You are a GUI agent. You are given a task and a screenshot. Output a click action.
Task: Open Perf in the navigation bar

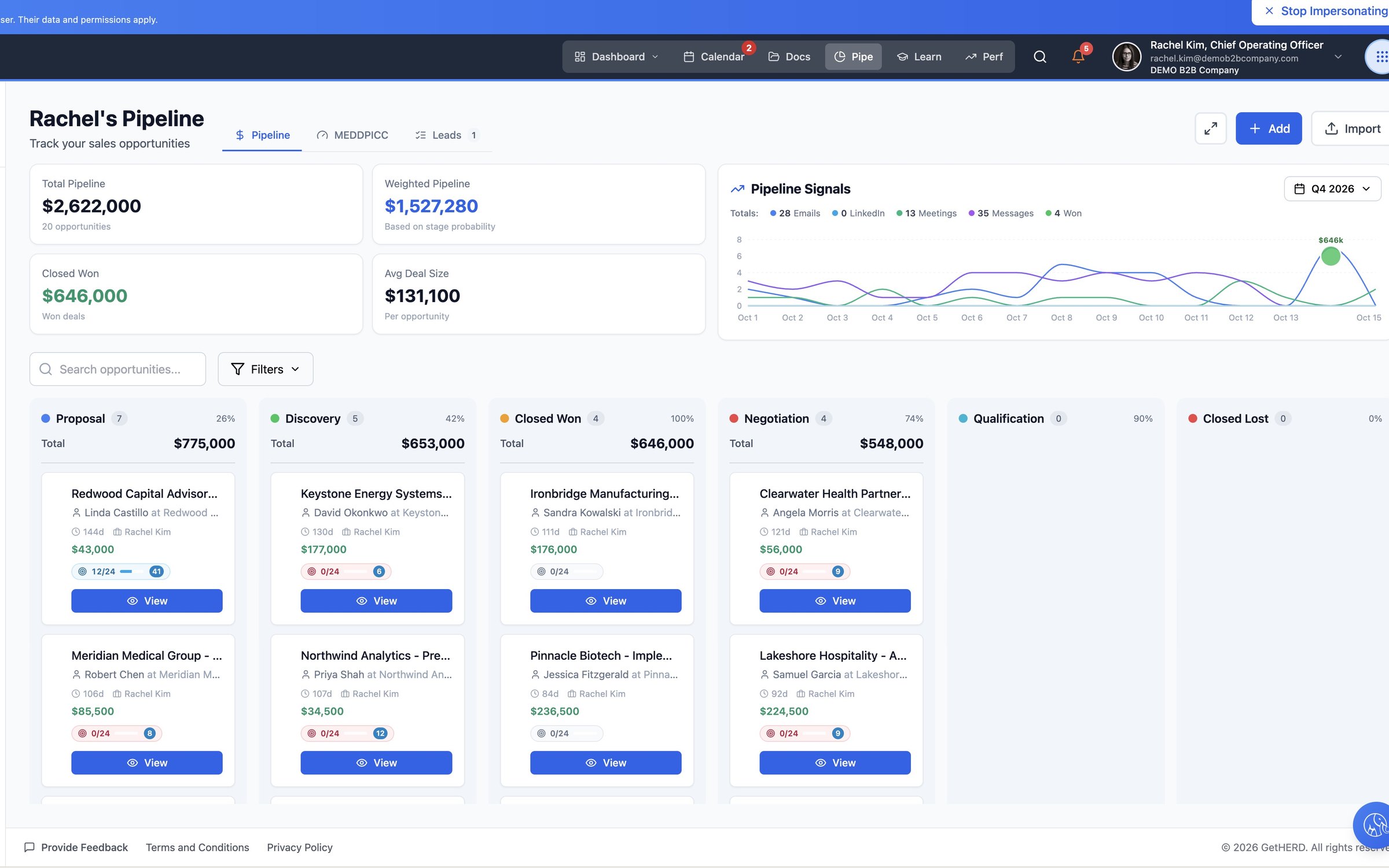984,57
